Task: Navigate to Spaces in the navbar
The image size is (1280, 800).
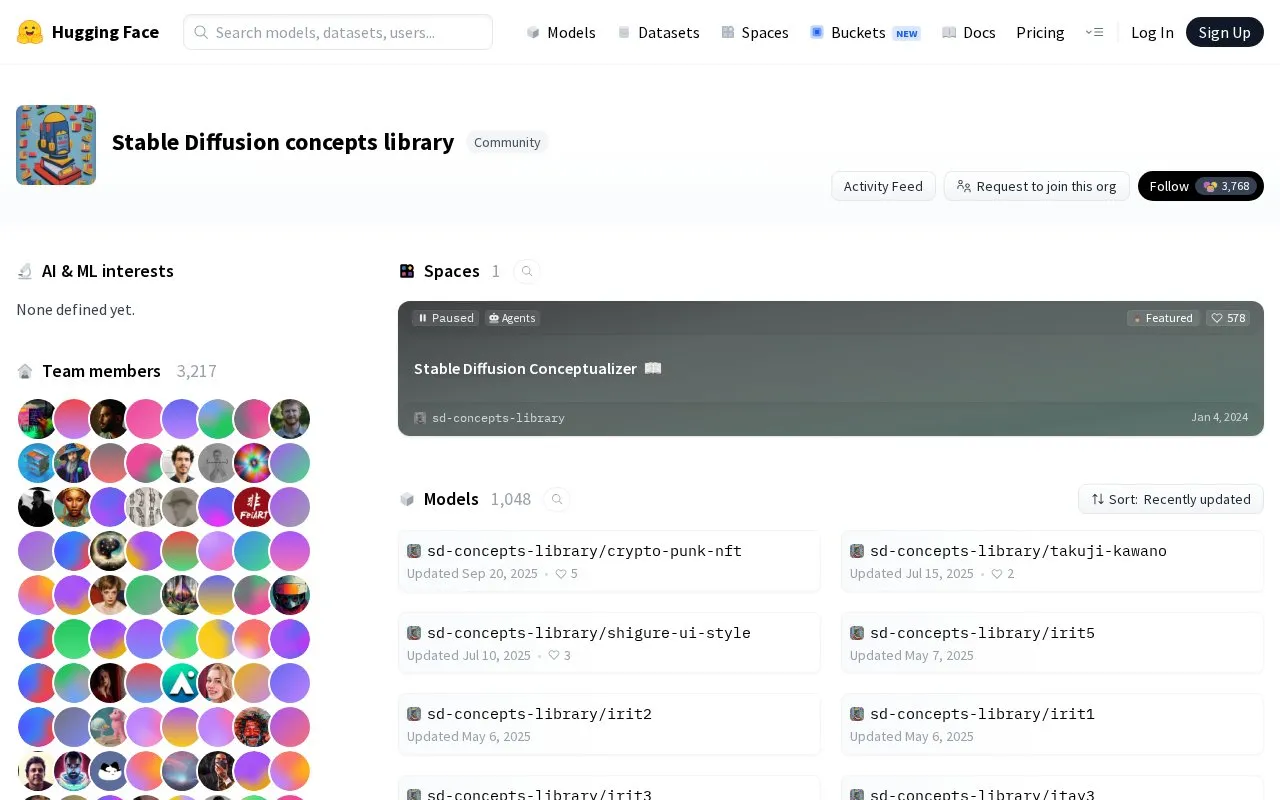Action: [755, 32]
